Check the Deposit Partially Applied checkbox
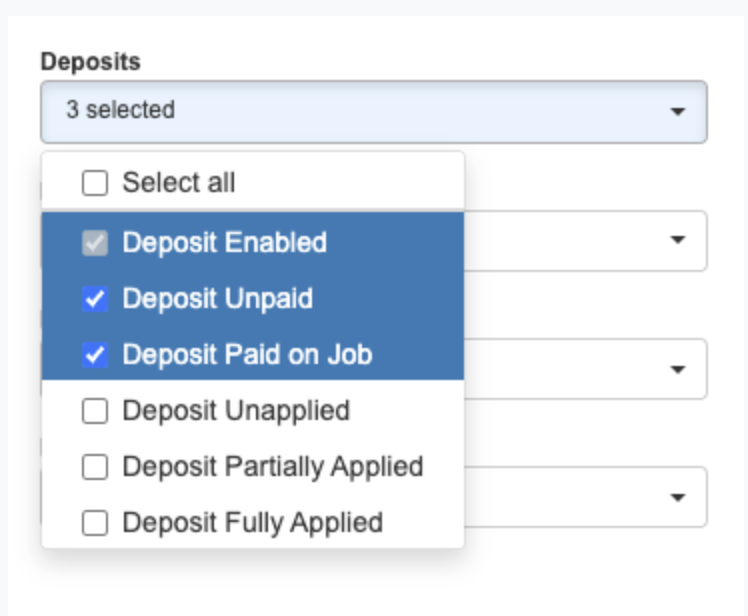The width and height of the screenshot is (748, 616). click(x=95, y=467)
